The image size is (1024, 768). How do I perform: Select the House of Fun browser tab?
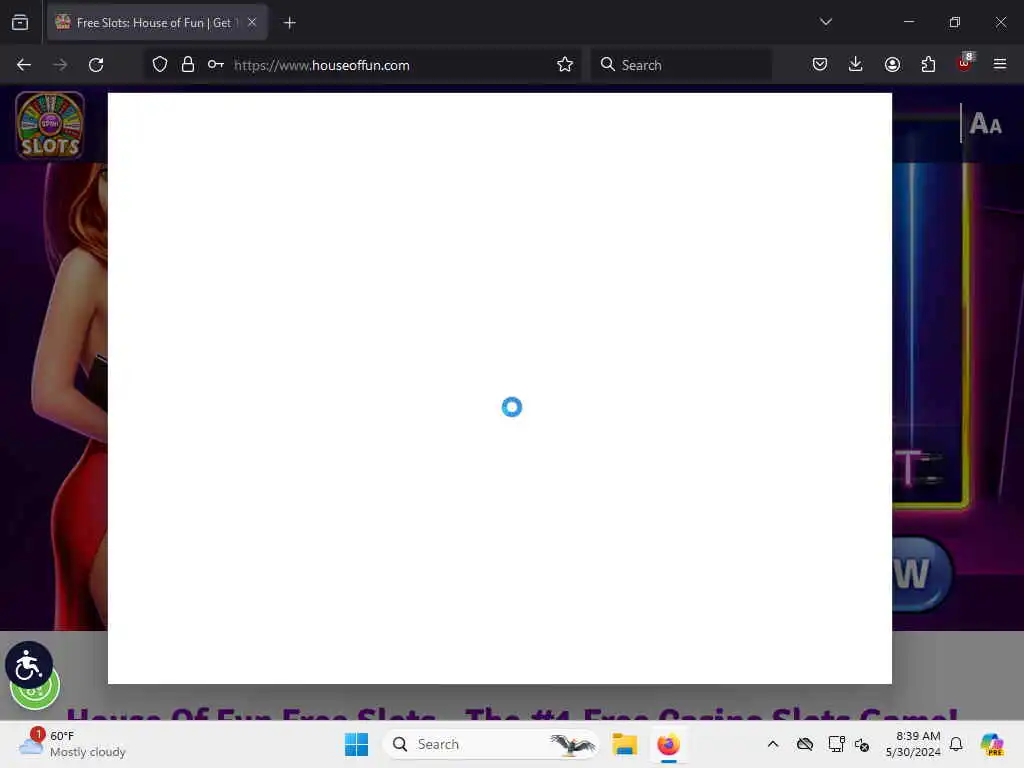pos(157,23)
